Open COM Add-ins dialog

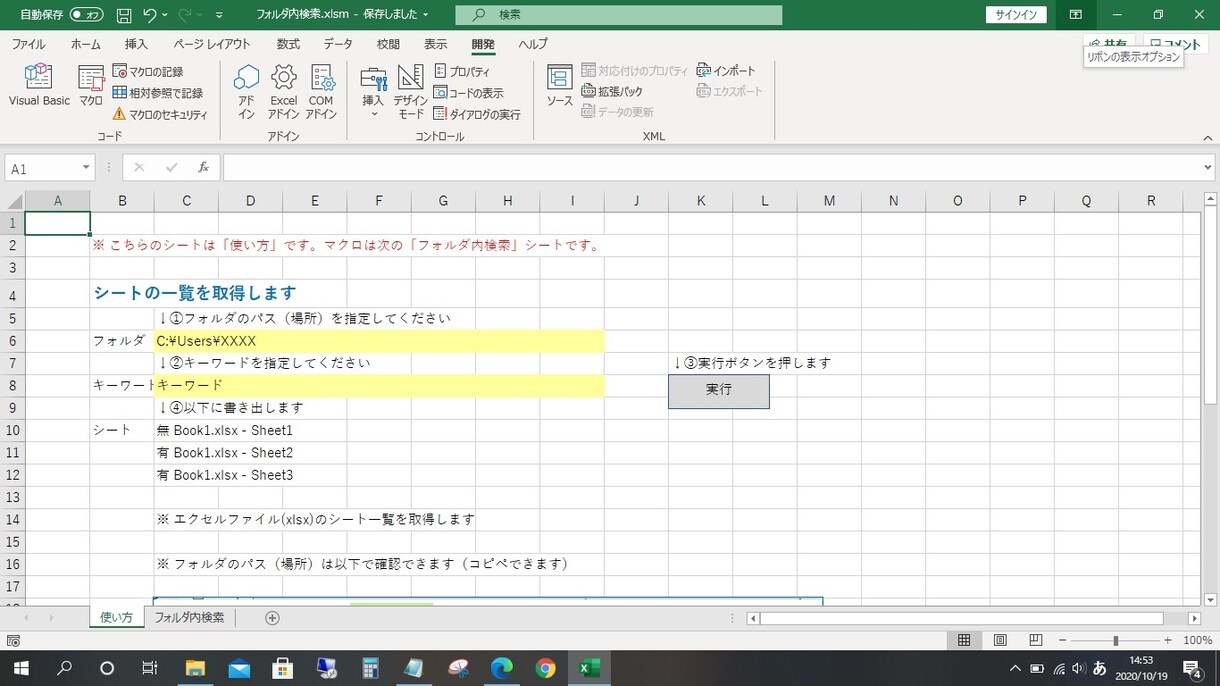click(x=321, y=92)
